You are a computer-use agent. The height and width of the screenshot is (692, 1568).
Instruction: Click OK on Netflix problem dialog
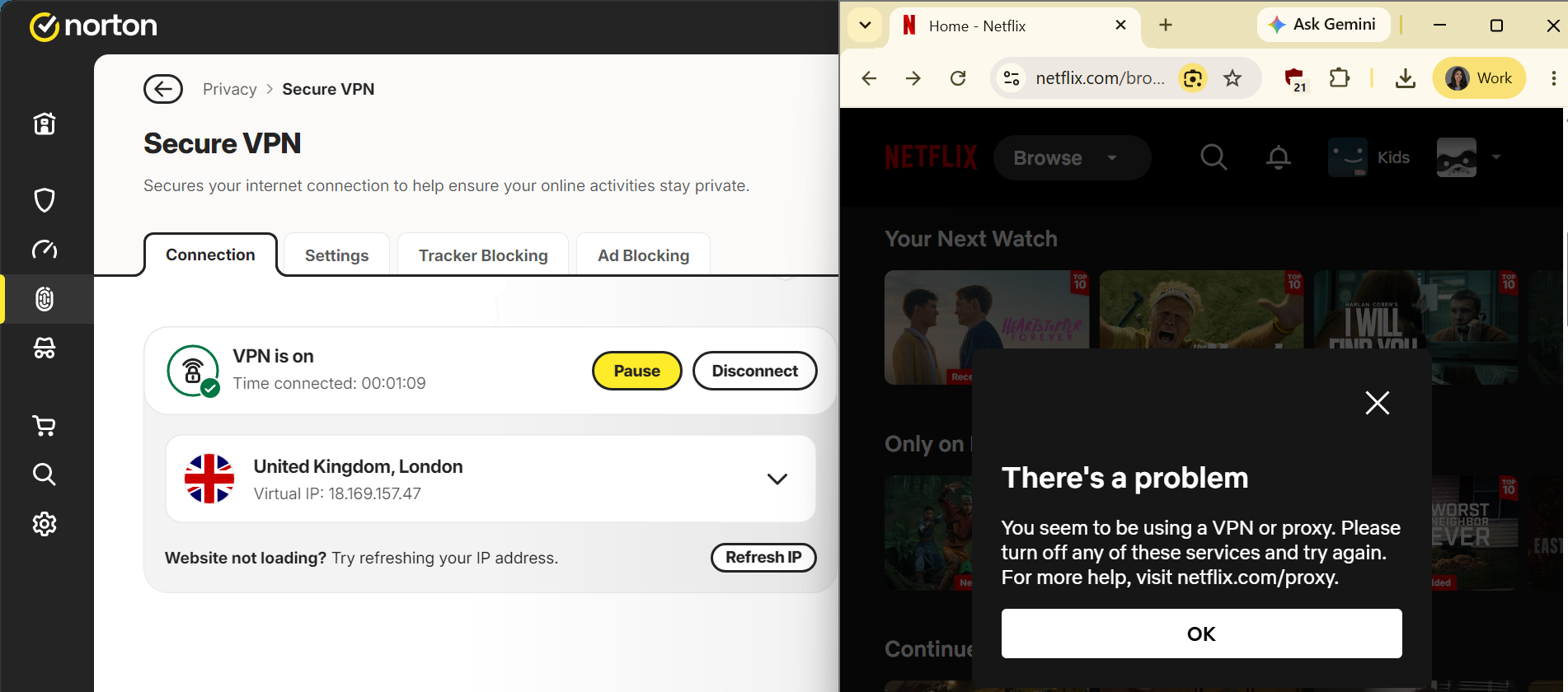[1201, 634]
